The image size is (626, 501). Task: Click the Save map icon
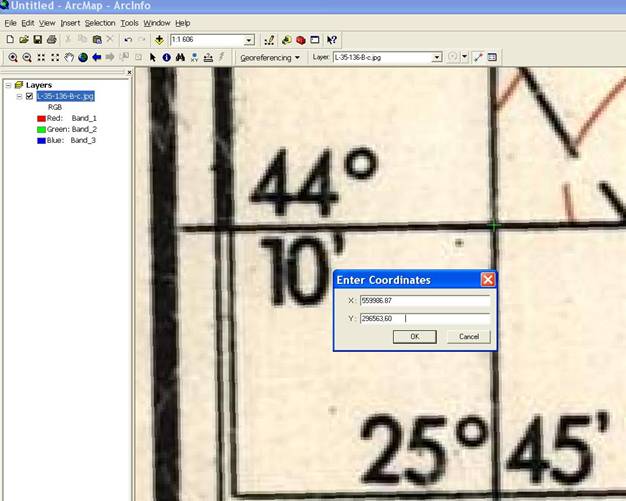pos(37,40)
